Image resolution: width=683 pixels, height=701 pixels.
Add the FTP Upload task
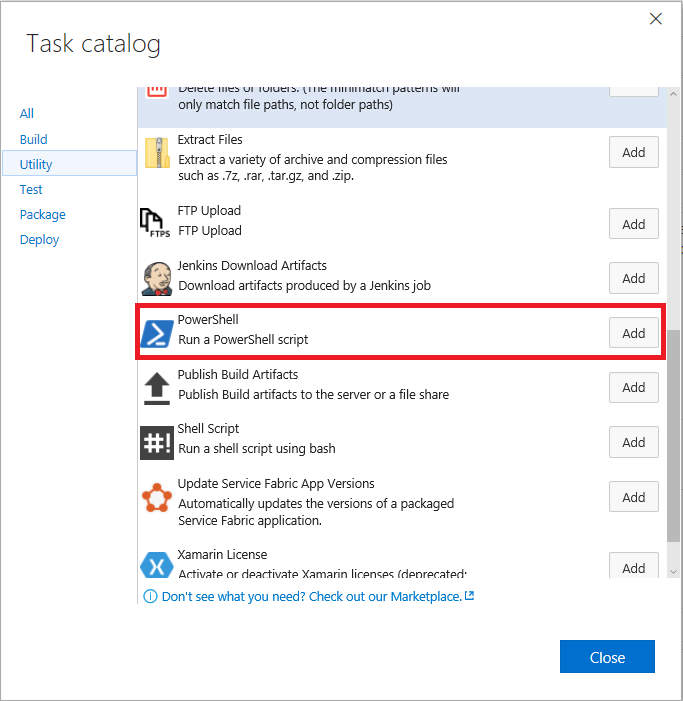pos(633,224)
